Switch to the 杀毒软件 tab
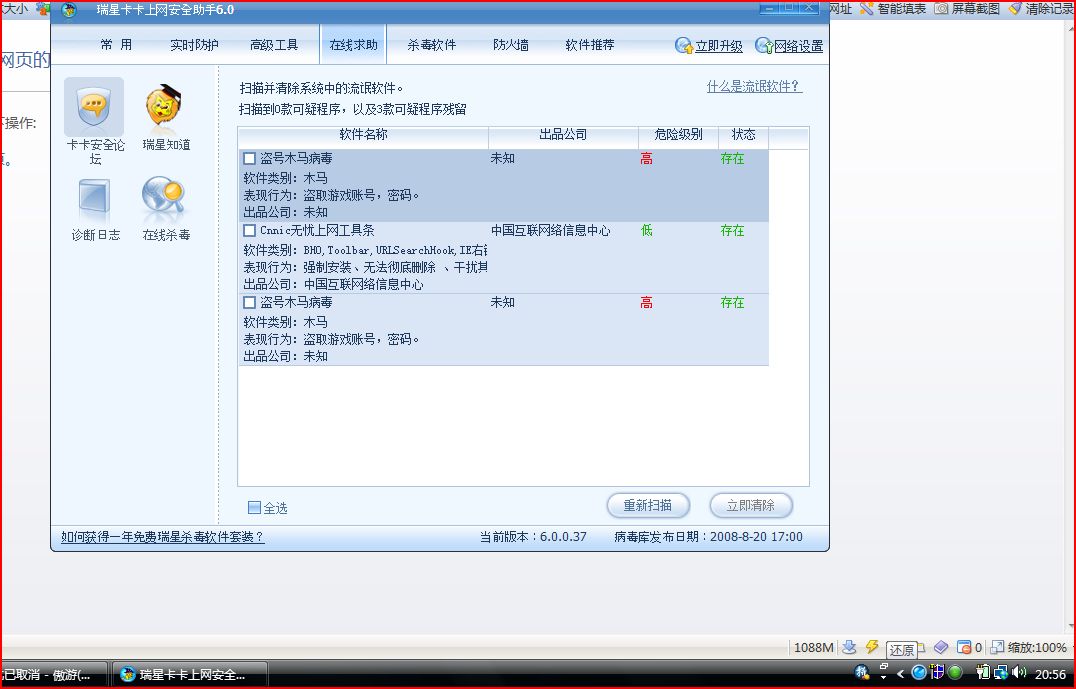The height and width of the screenshot is (689, 1076). (432, 45)
